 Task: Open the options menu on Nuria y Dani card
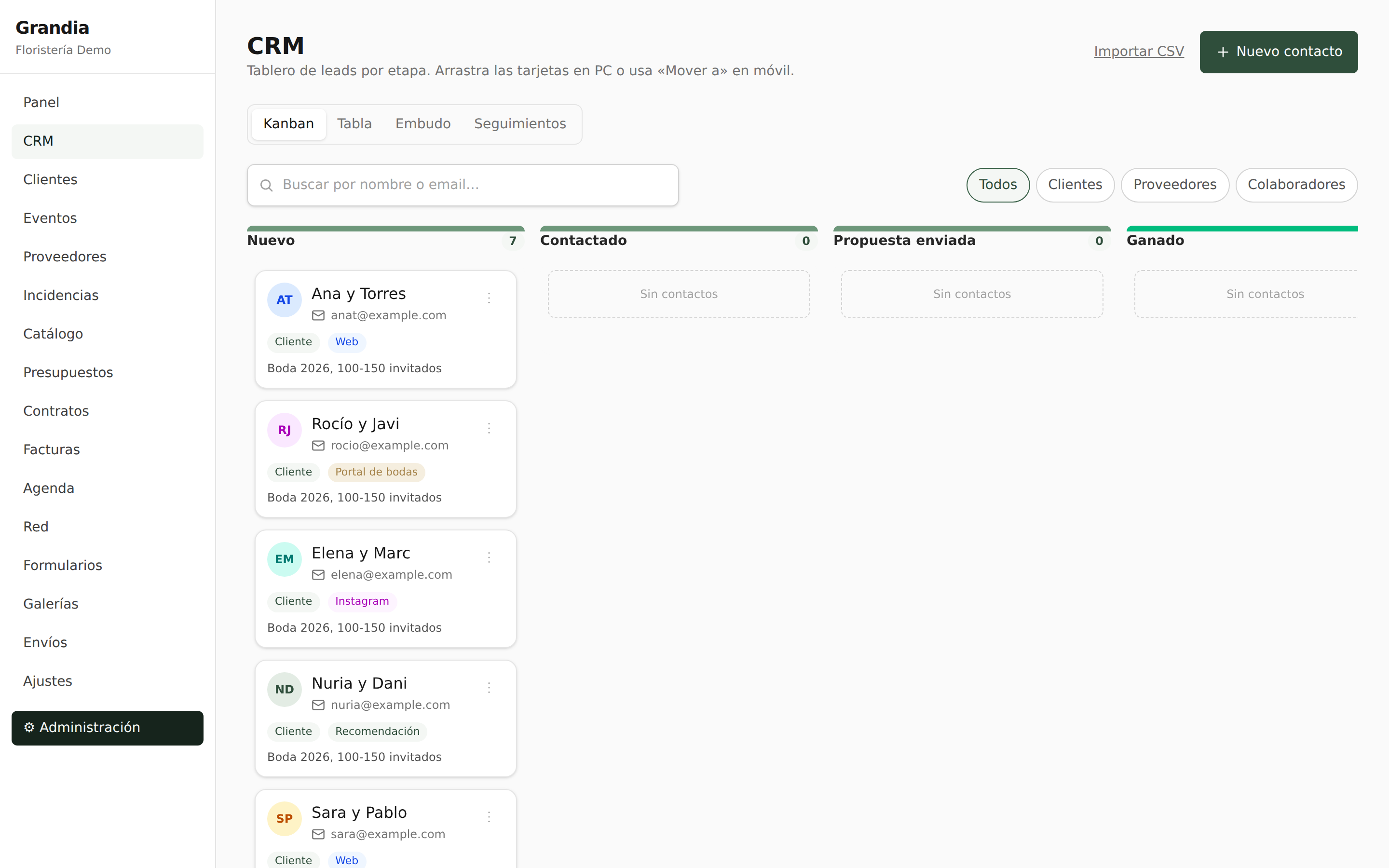point(489,688)
